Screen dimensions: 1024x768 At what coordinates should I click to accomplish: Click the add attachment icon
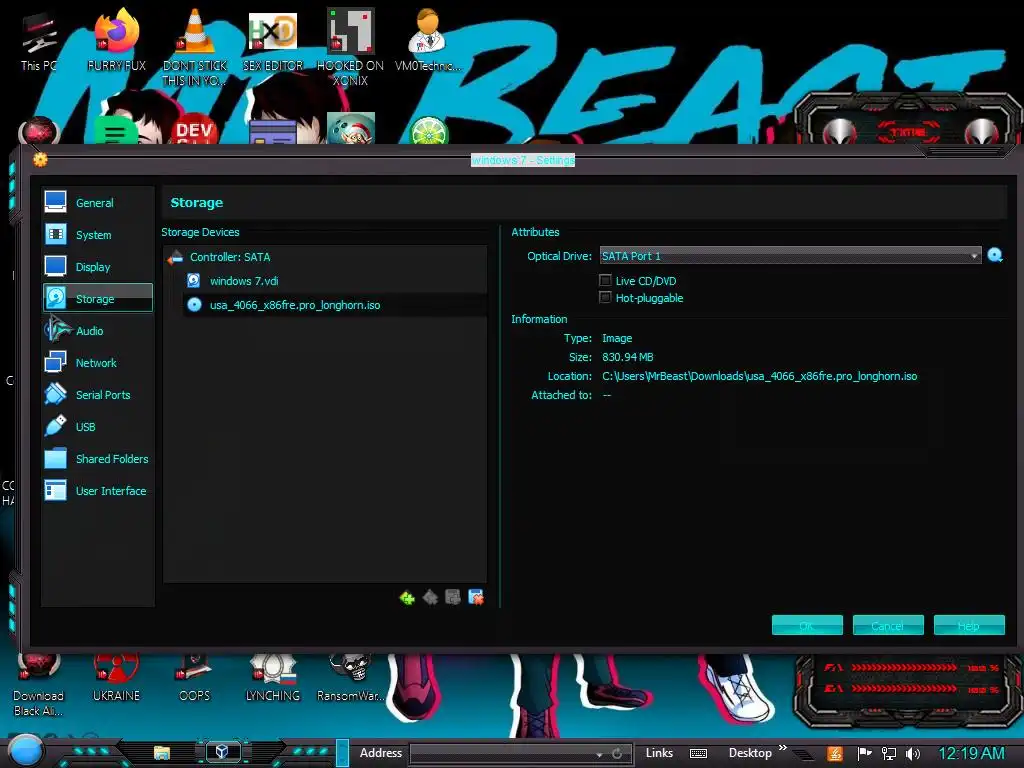453,598
